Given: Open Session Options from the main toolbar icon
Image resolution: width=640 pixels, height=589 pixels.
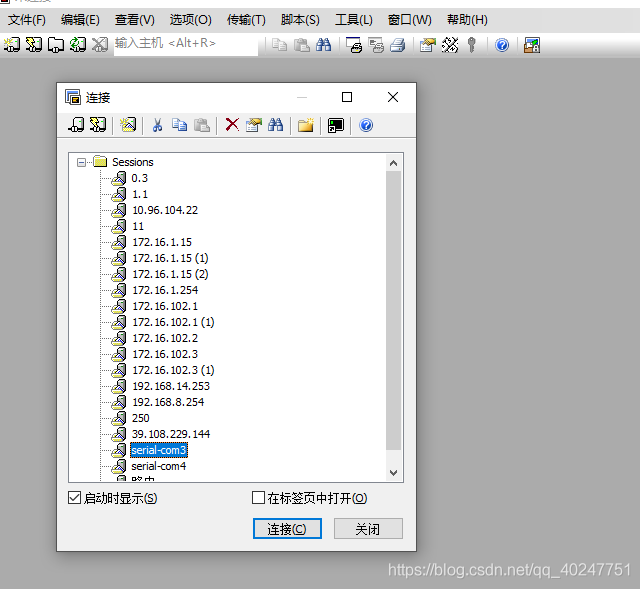Looking at the screenshot, I should (428, 45).
